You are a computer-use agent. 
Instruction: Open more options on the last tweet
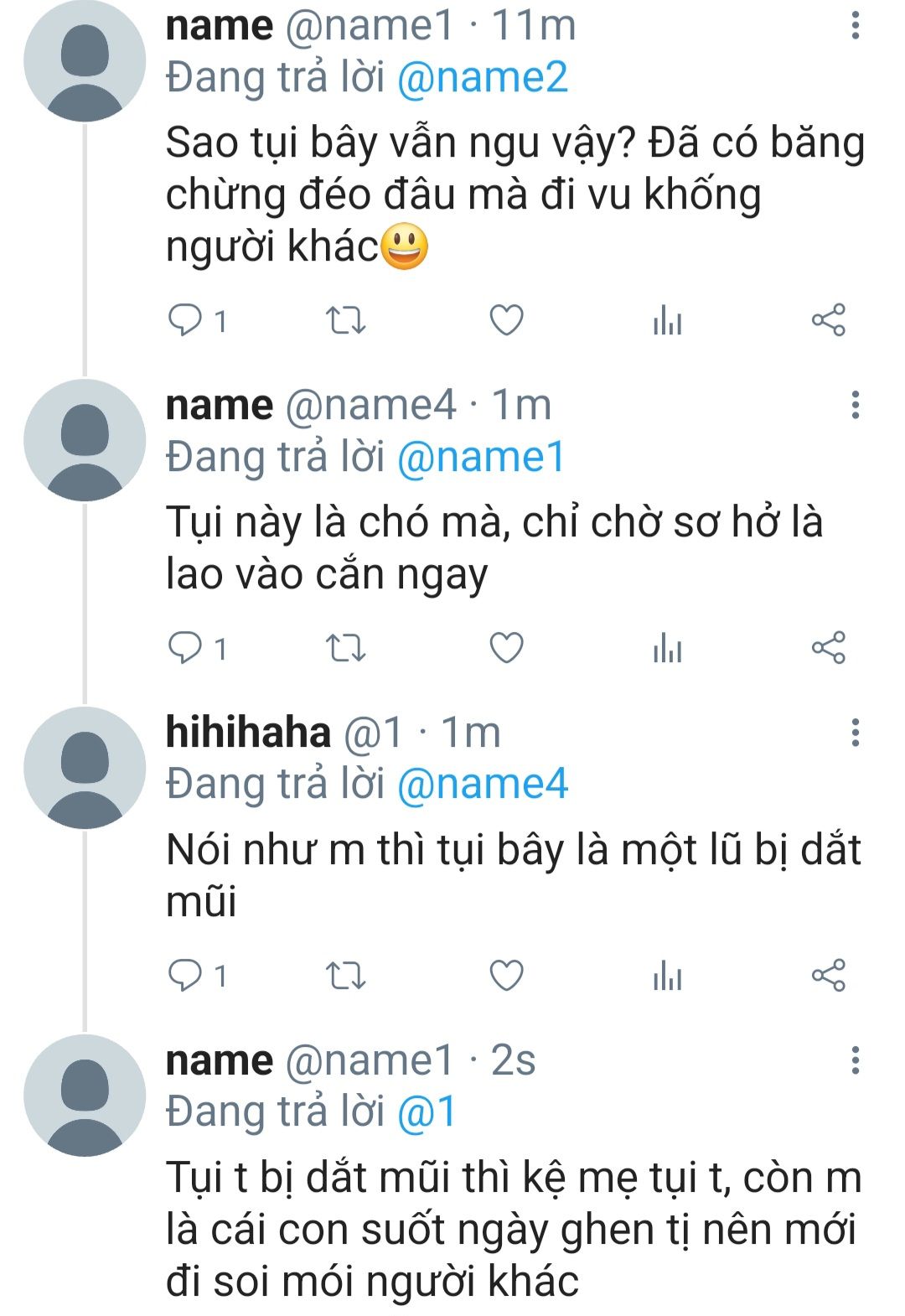[x=855, y=1060]
